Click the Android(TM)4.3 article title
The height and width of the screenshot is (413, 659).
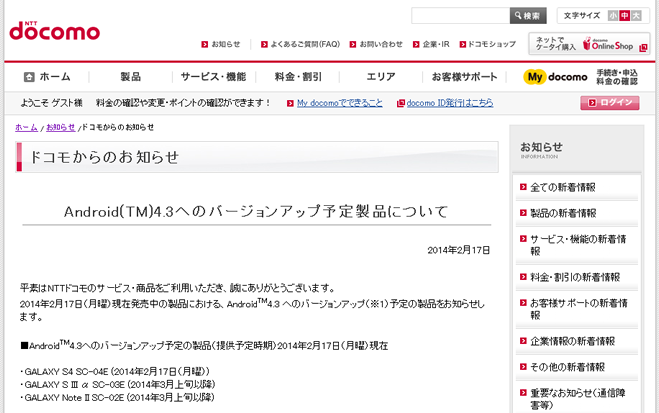tap(256, 211)
